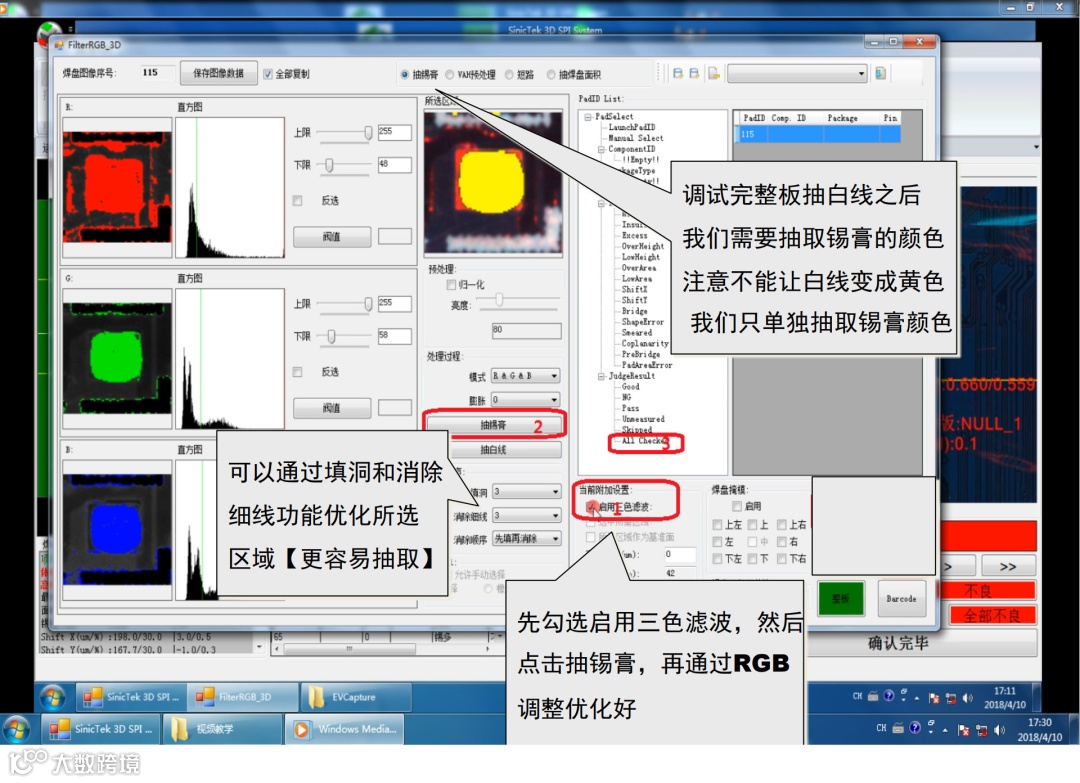
Task: Click the R upper limit field 255
Action: pyautogui.click(x=394, y=132)
